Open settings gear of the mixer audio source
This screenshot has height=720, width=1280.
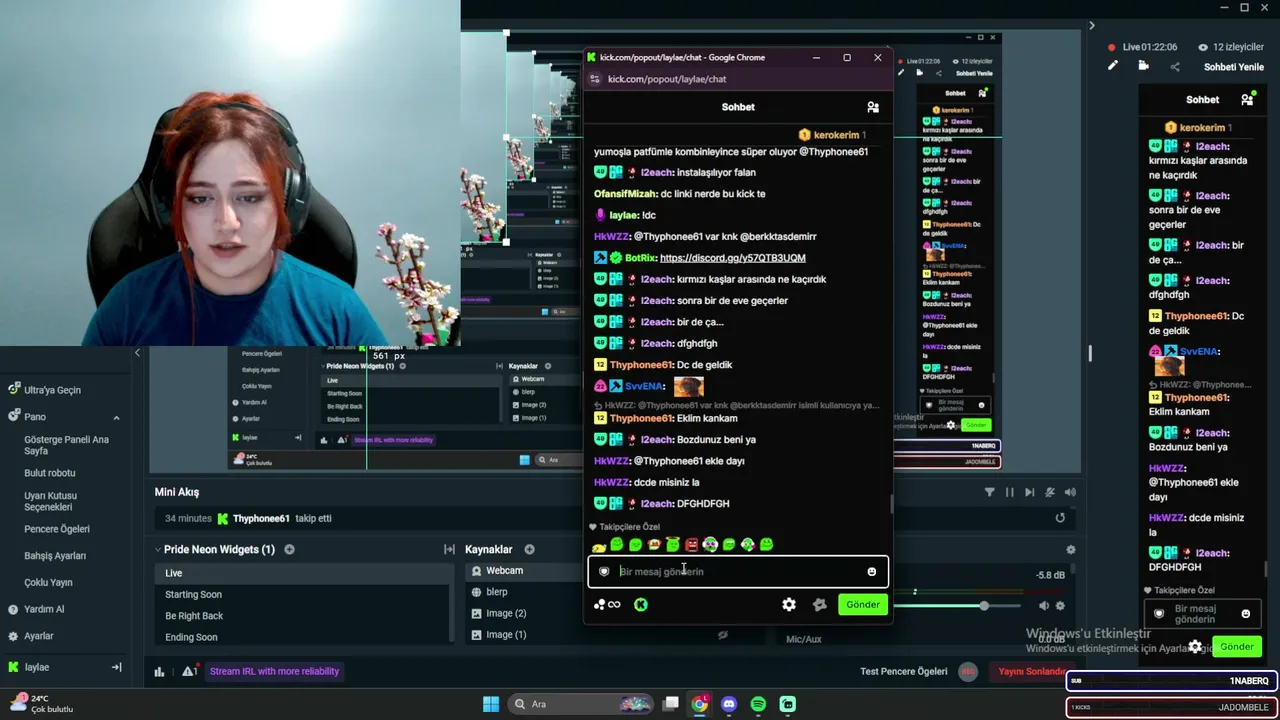(1060, 605)
